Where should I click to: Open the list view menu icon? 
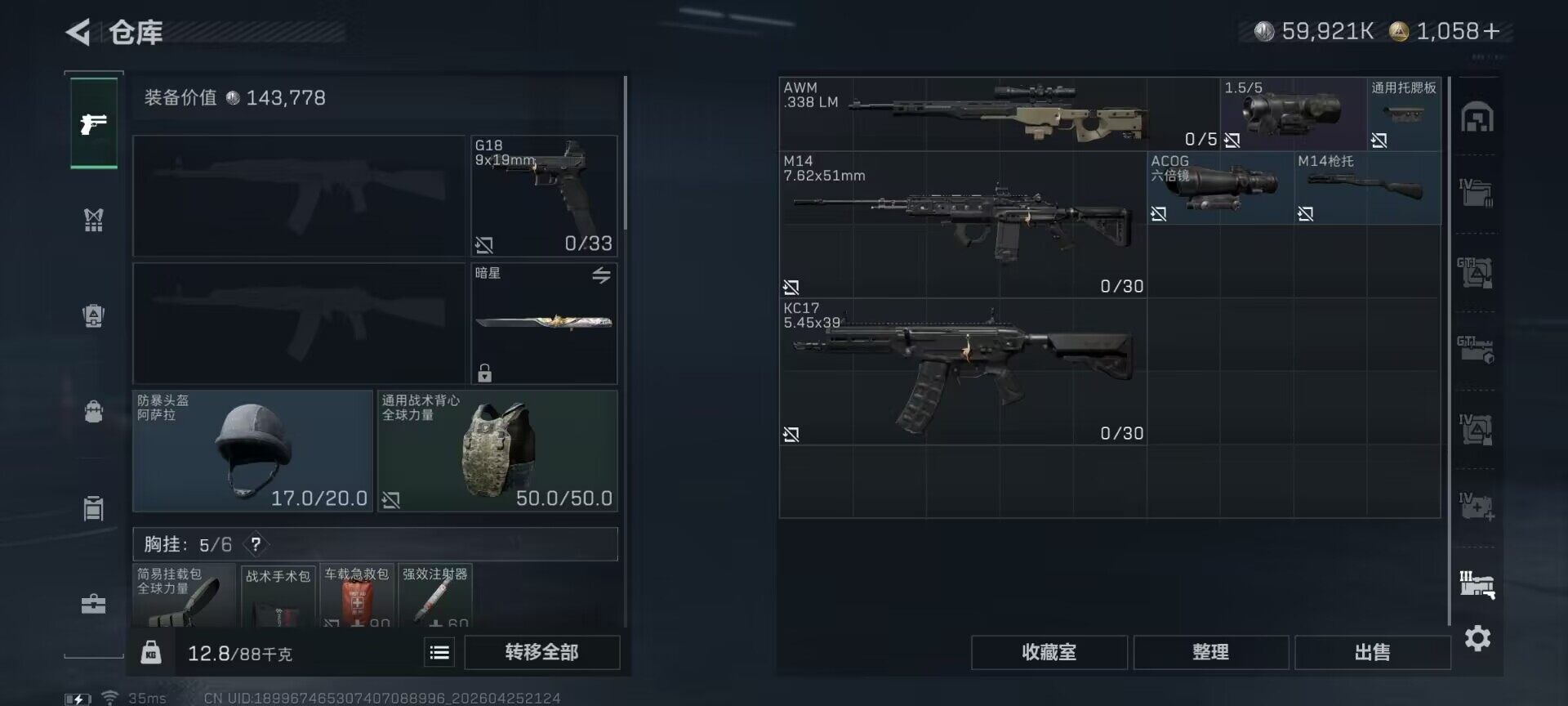click(439, 652)
